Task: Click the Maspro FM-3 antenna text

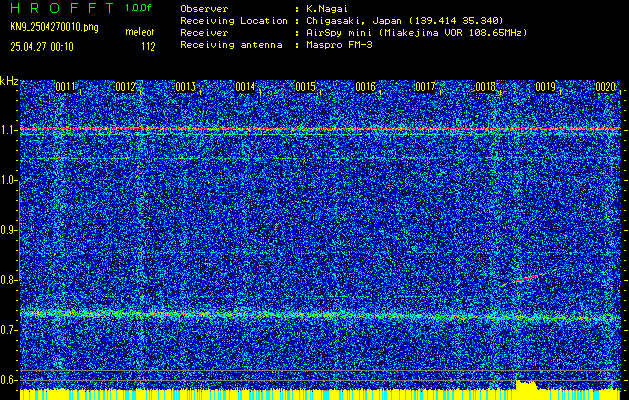Action: tap(339, 45)
